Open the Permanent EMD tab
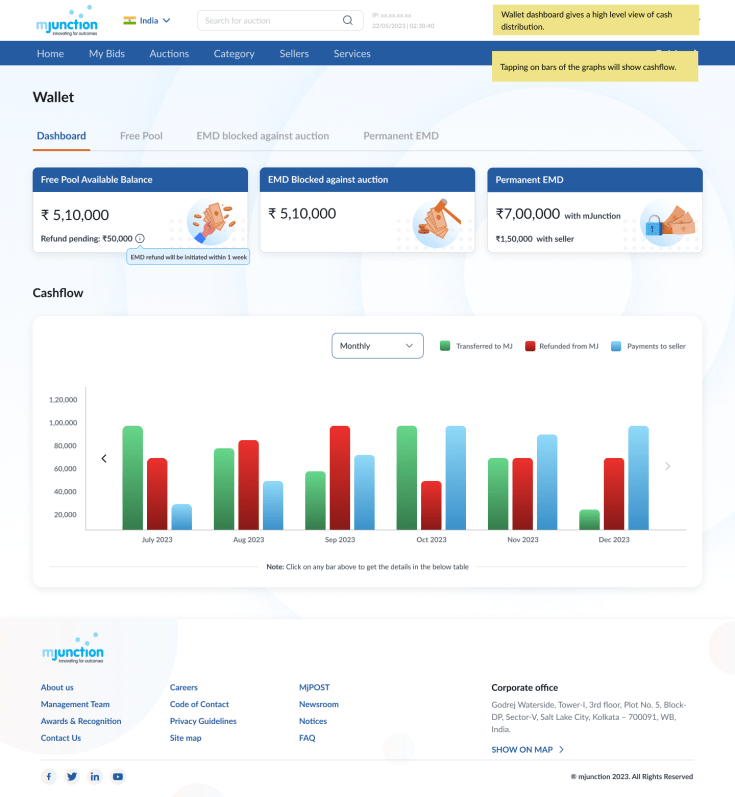The width and height of the screenshot is (735, 797). (x=400, y=136)
